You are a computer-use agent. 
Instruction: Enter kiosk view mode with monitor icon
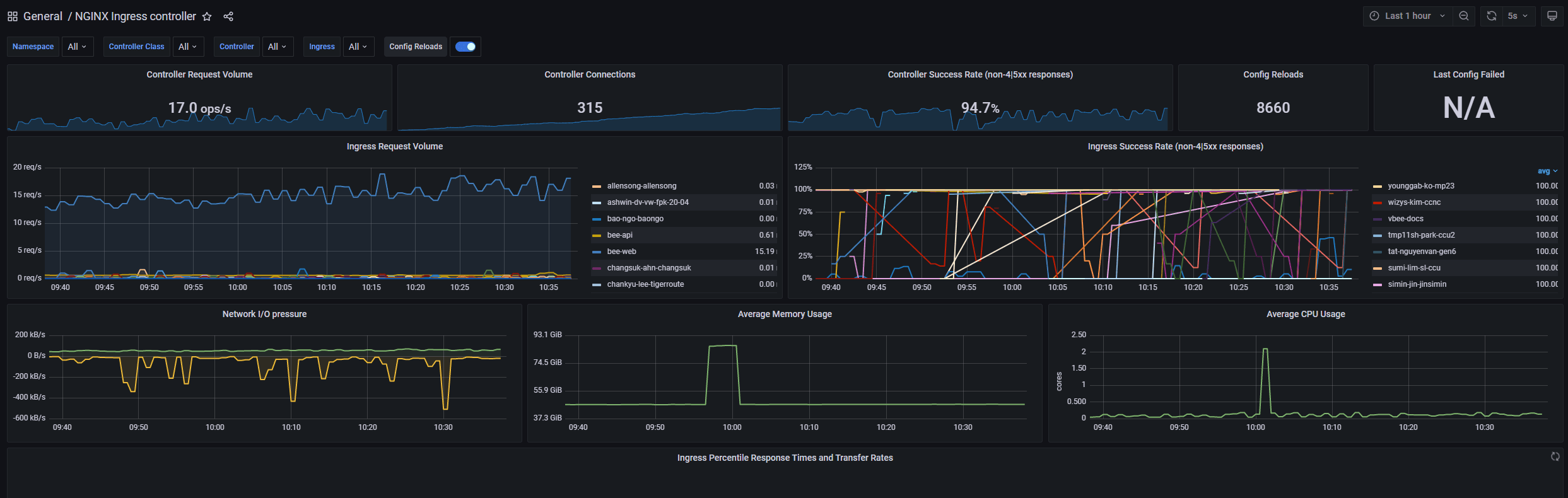tap(1552, 16)
